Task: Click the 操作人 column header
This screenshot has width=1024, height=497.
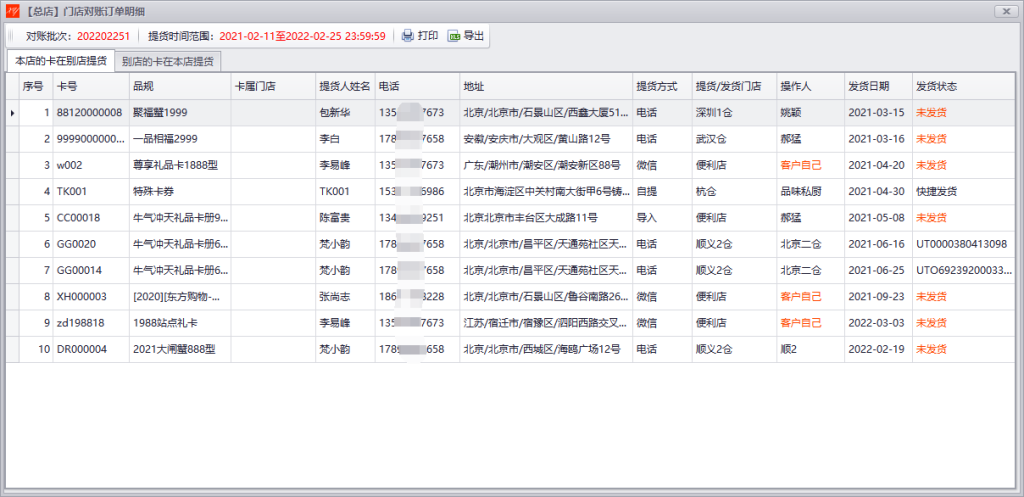Action: (x=810, y=86)
